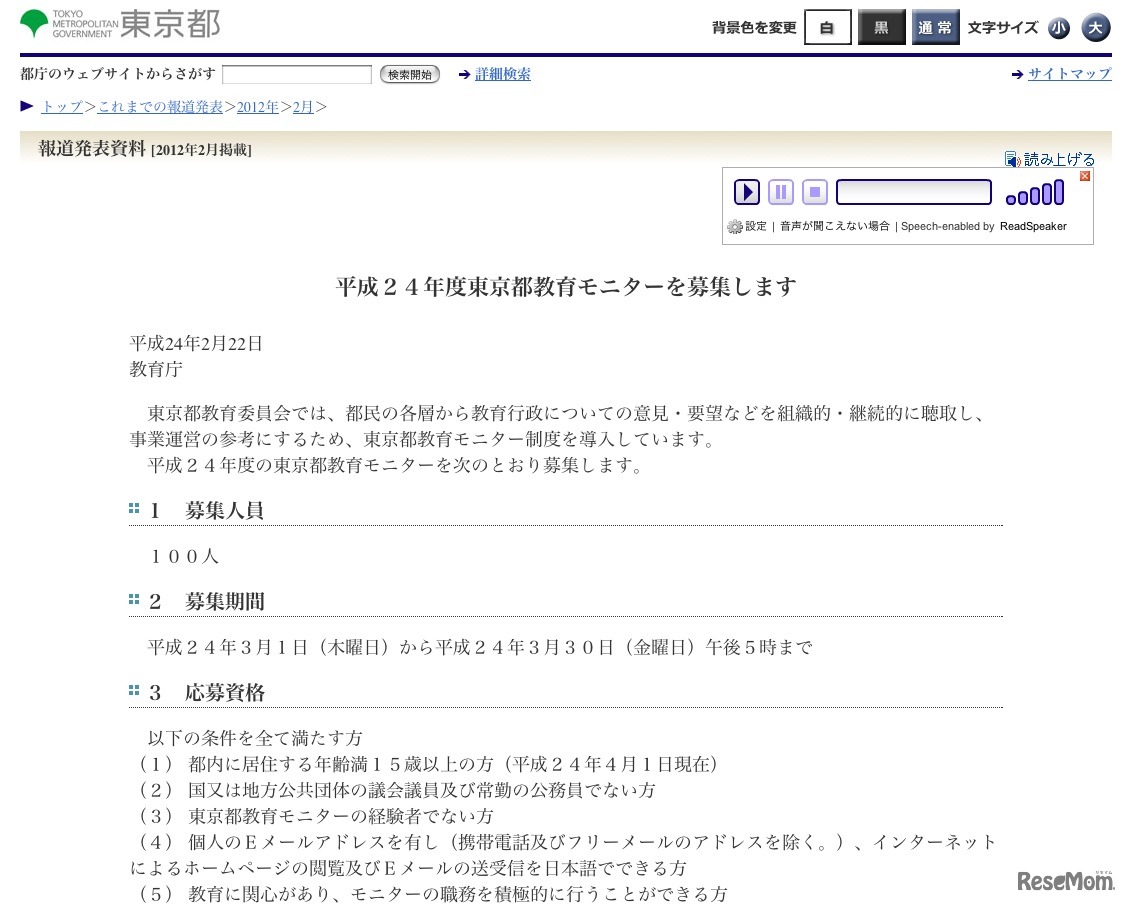This screenshot has height=904, width=1128.
Task: Go to the 2012年 press release archive
Action: [x=257, y=106]
